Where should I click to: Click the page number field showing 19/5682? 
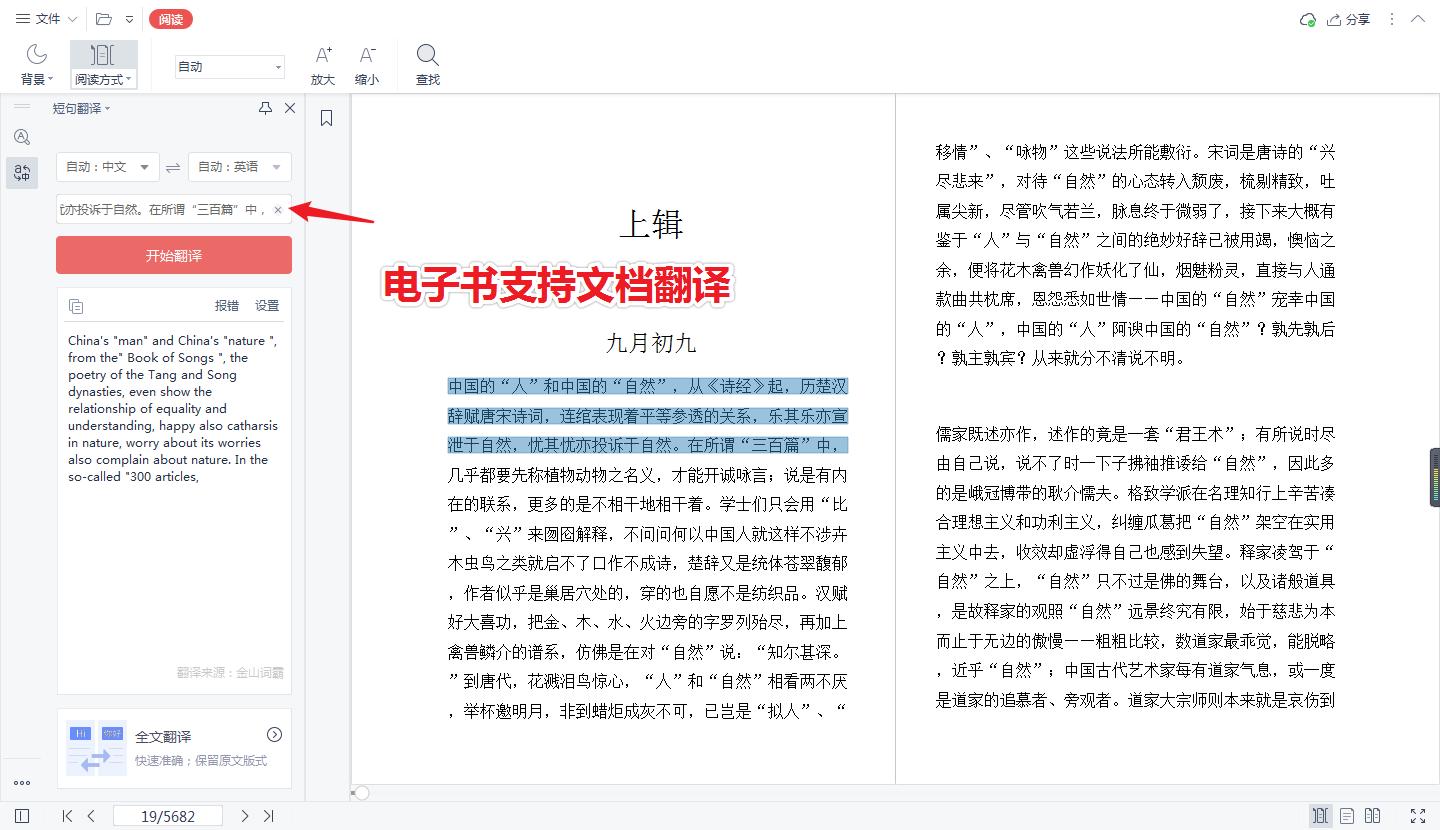[168, 816]
